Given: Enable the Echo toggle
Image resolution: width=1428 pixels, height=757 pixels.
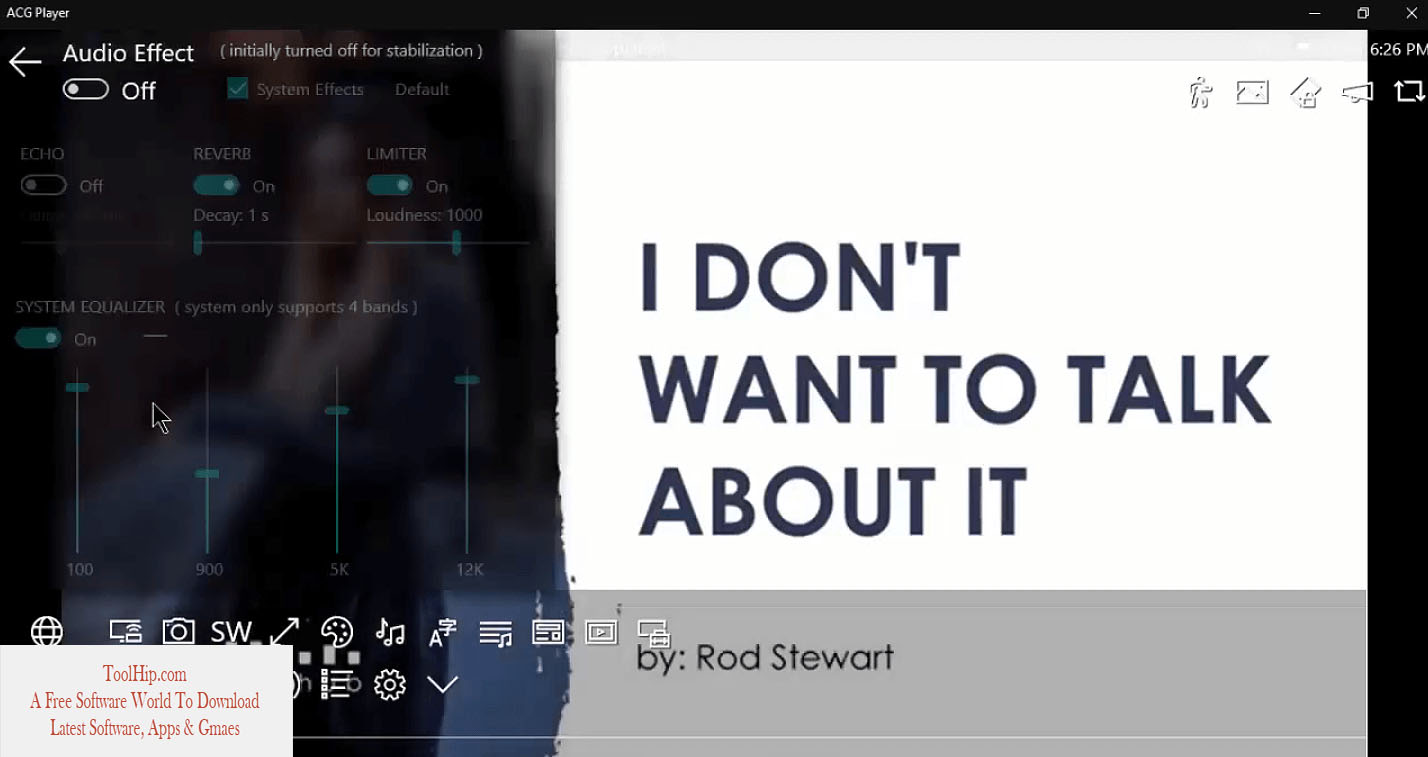Looking at the screenshot, I should click(x=44, y=185).
